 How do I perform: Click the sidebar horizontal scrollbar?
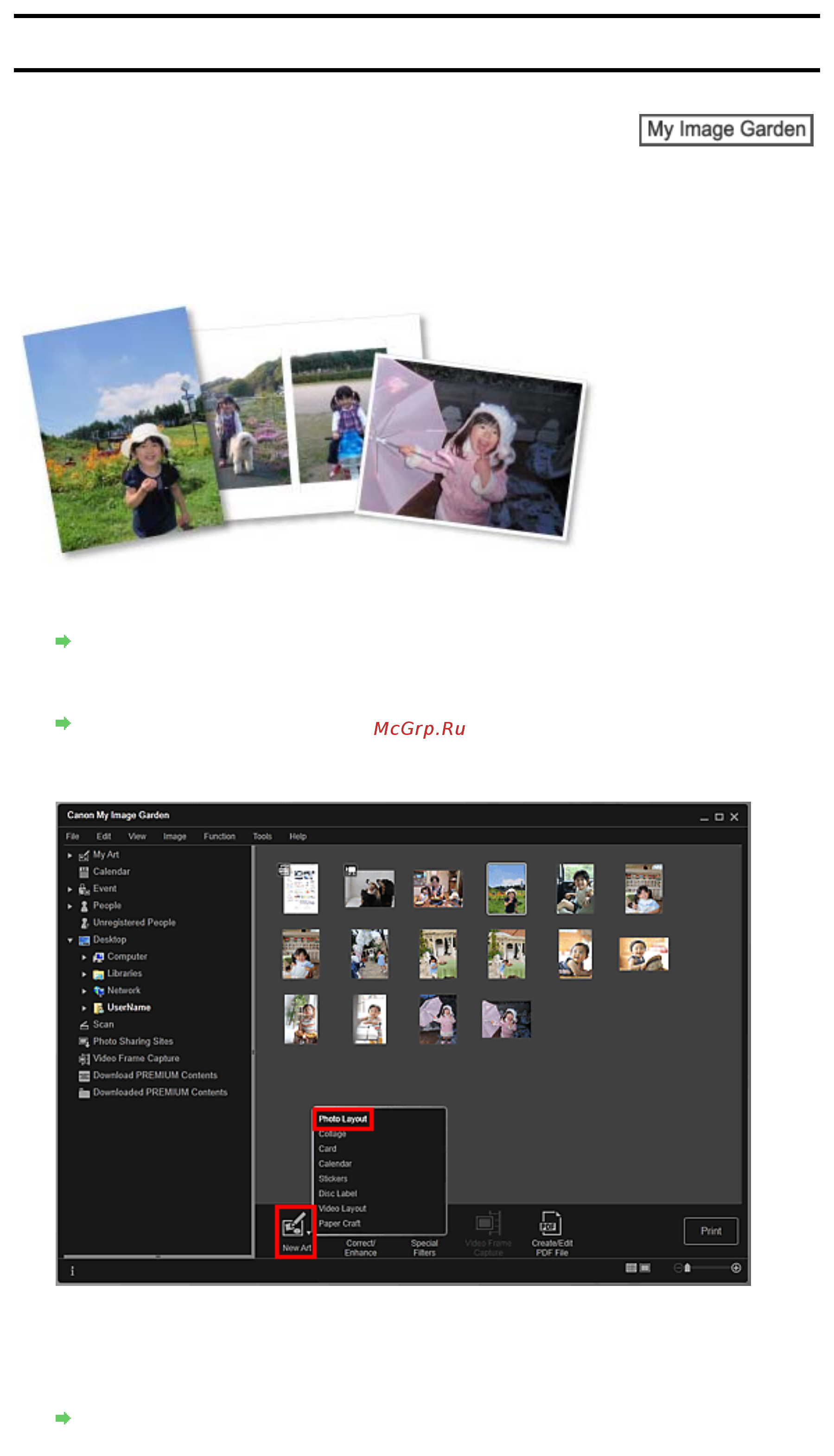point(157,1257)
